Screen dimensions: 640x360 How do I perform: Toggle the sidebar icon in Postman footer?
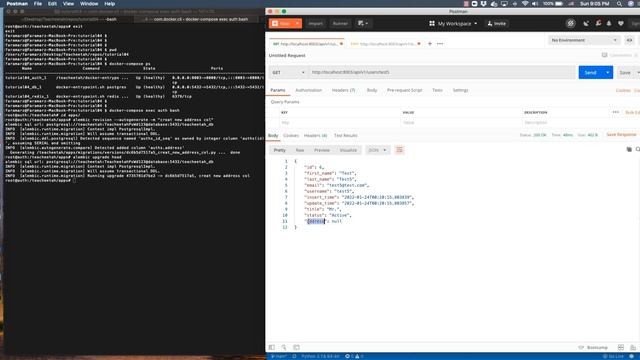[271, 347]
